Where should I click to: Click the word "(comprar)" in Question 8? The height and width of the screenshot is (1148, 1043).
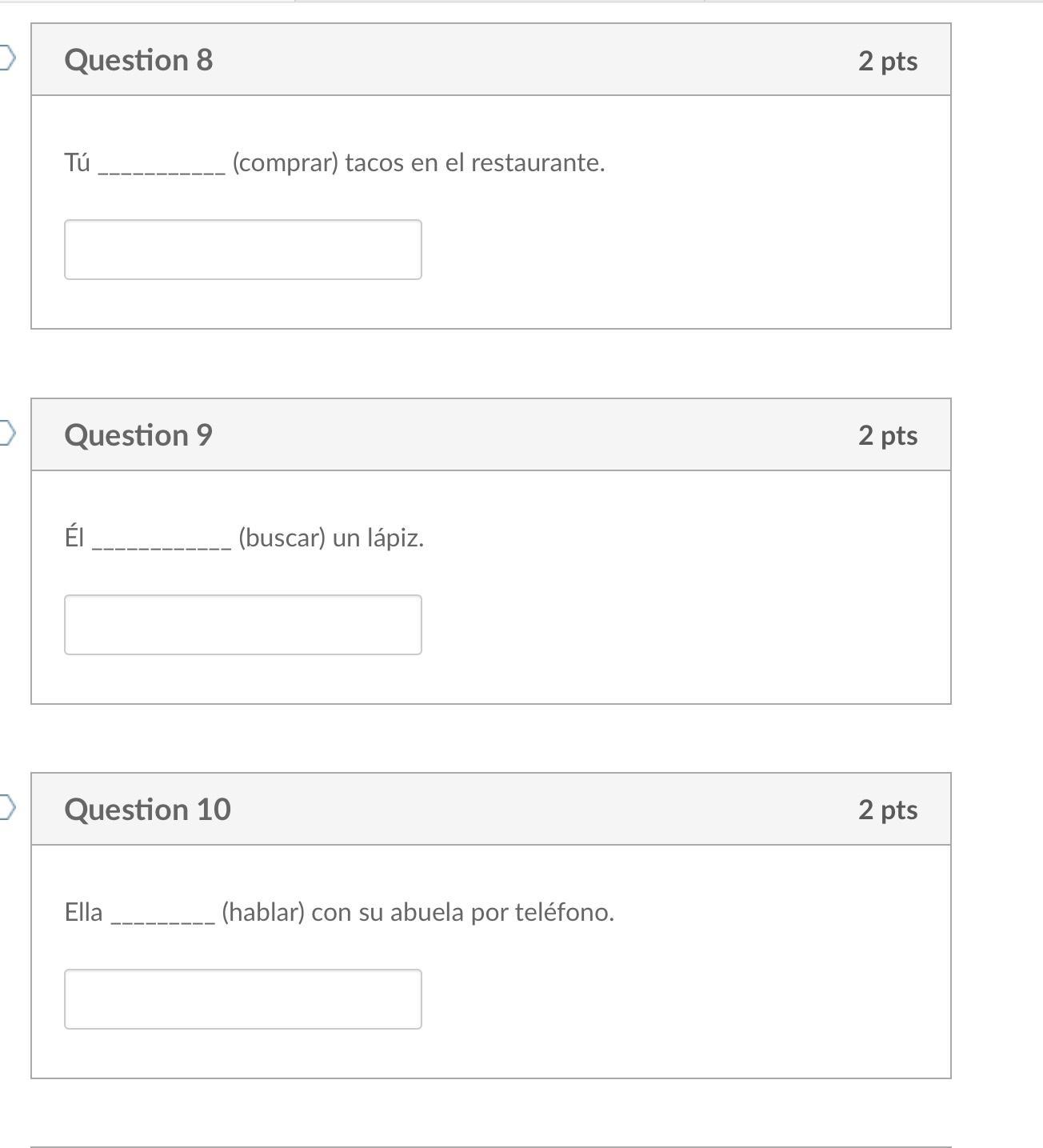pyautogui.click(x=286, y=162)
